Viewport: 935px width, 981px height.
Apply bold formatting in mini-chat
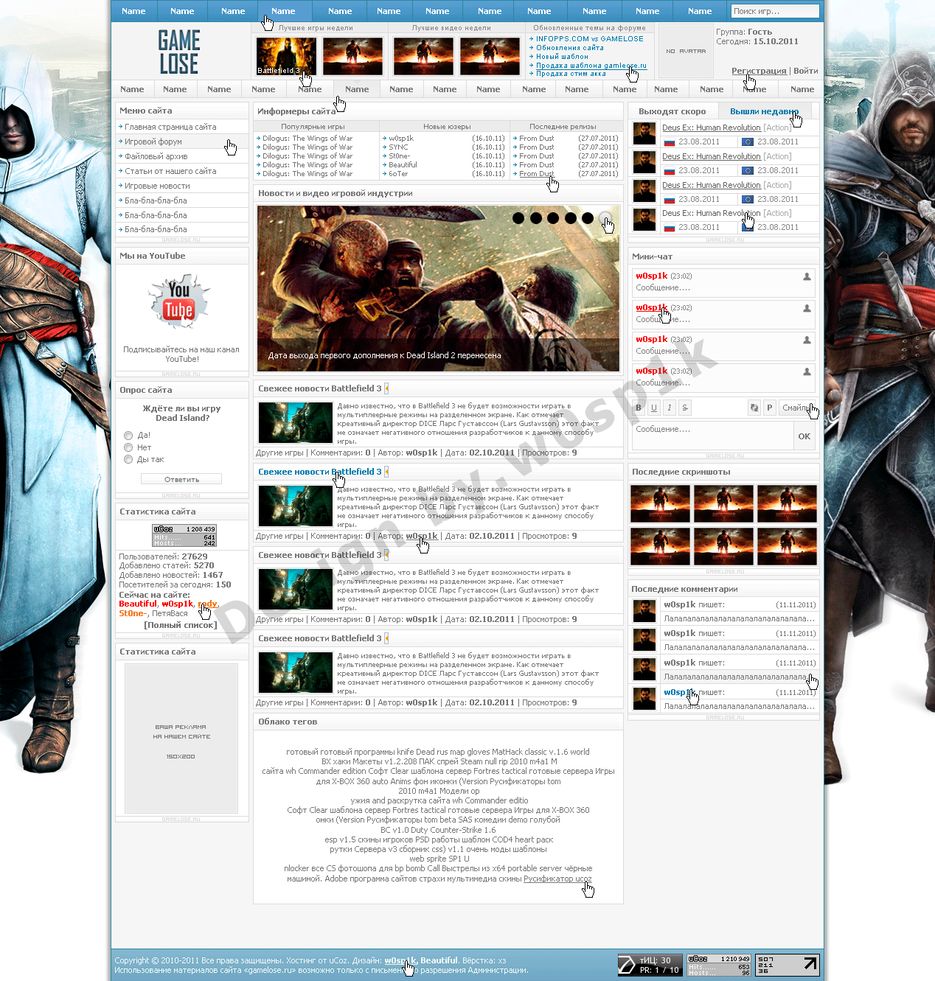[638, 408]
